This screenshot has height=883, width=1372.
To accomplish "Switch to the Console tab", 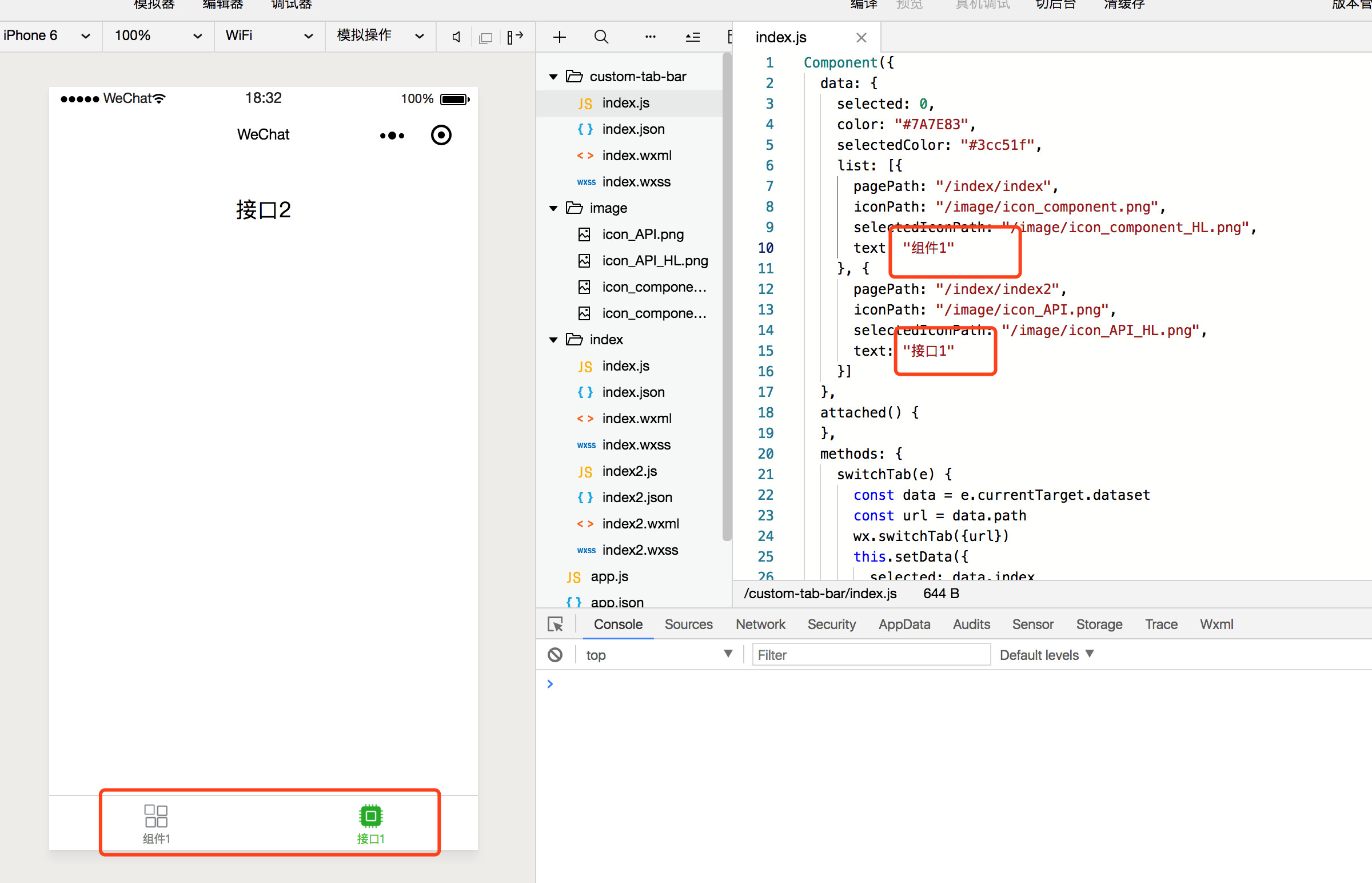I will (618, 625).
